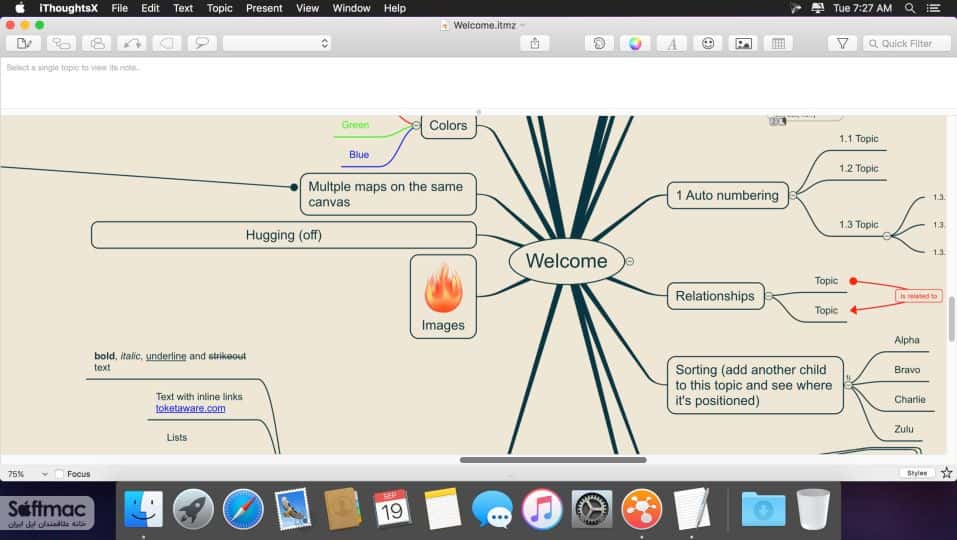
Task: Click the add relationship arrow toolbar icon
Action: 132,43
